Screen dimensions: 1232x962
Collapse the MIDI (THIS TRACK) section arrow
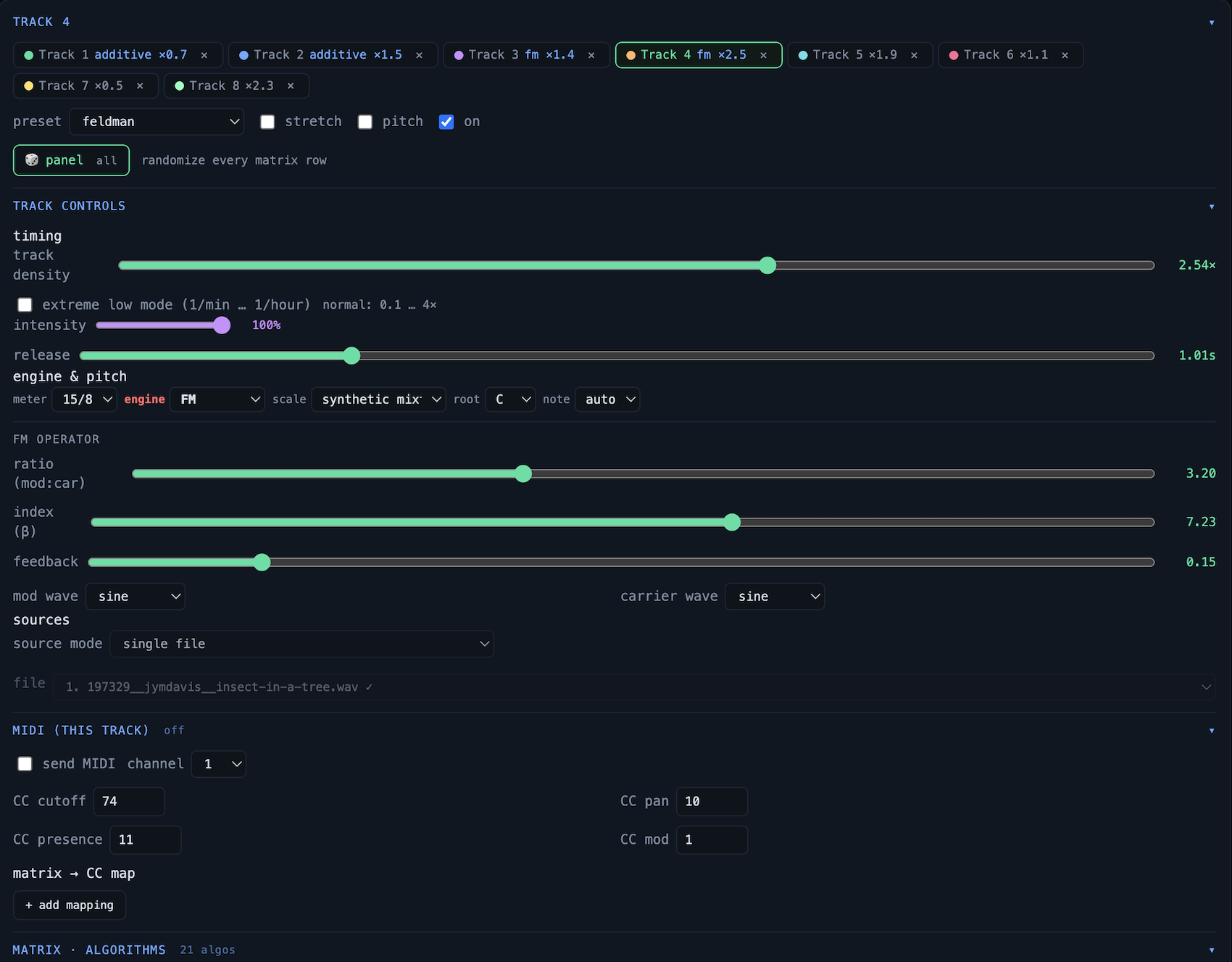tap(1212, 730)
